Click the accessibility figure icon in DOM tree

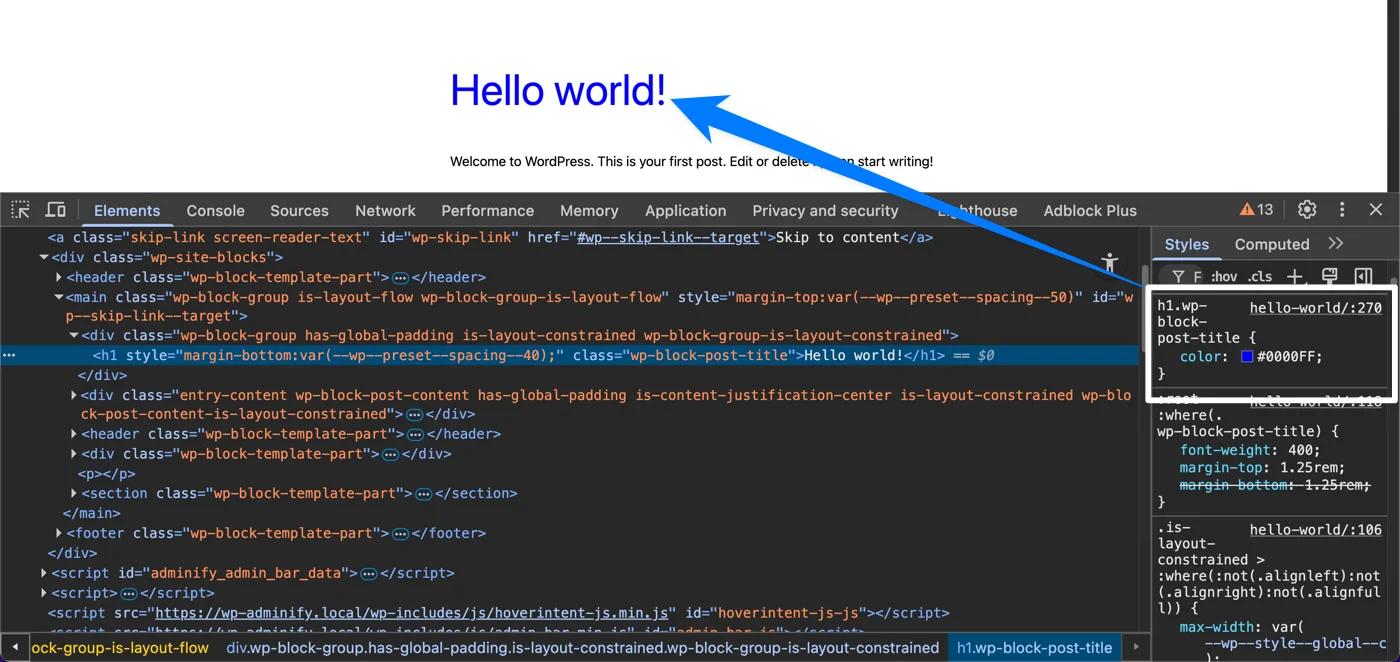pyautogui.click(x=1109, y=263)
